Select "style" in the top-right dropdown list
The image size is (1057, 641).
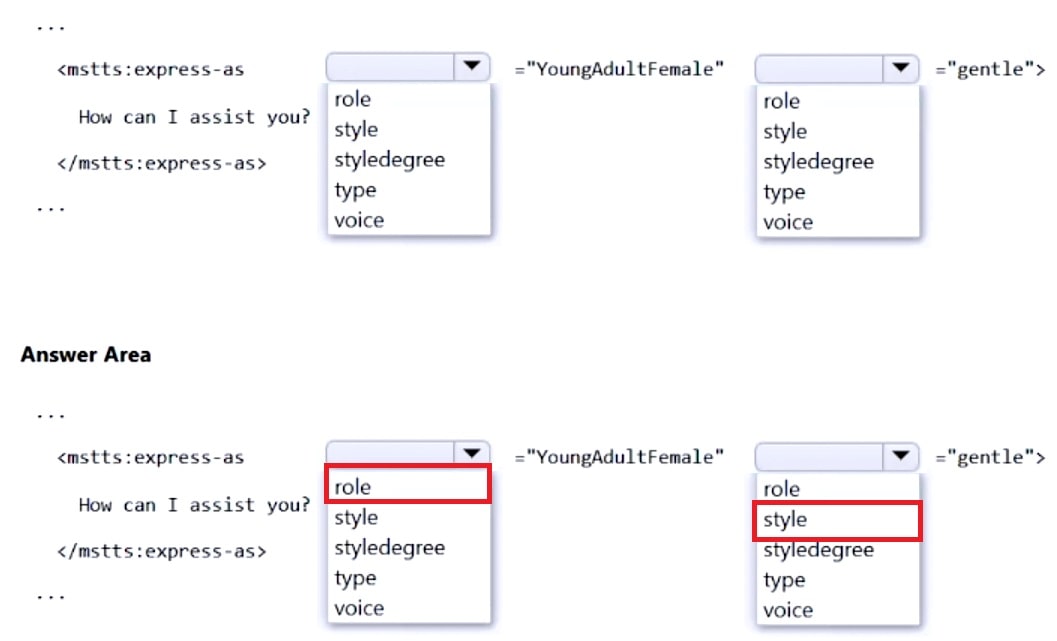785,131
